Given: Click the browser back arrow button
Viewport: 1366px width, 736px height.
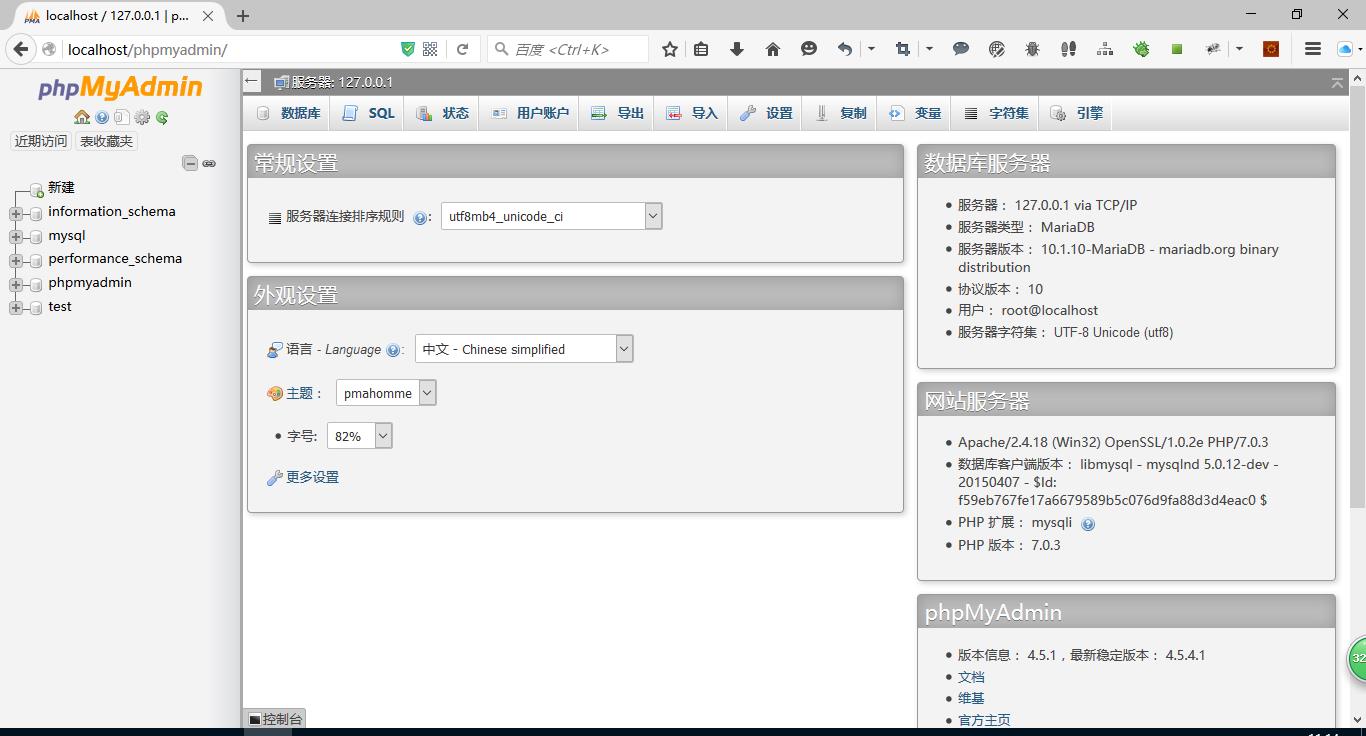Looking at the screenshot, I should pyautogui.click(x=21, y=49).
